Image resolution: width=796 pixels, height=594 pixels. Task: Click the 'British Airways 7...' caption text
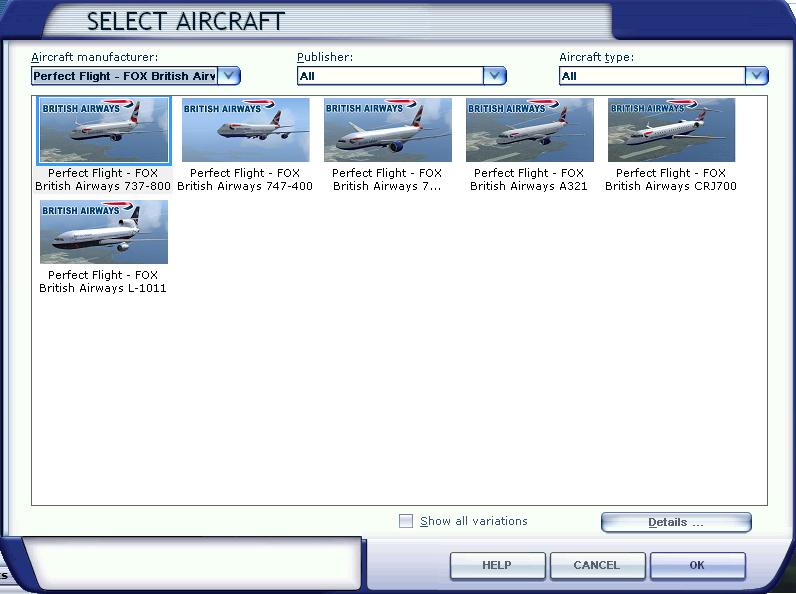[x=387, y=186]
